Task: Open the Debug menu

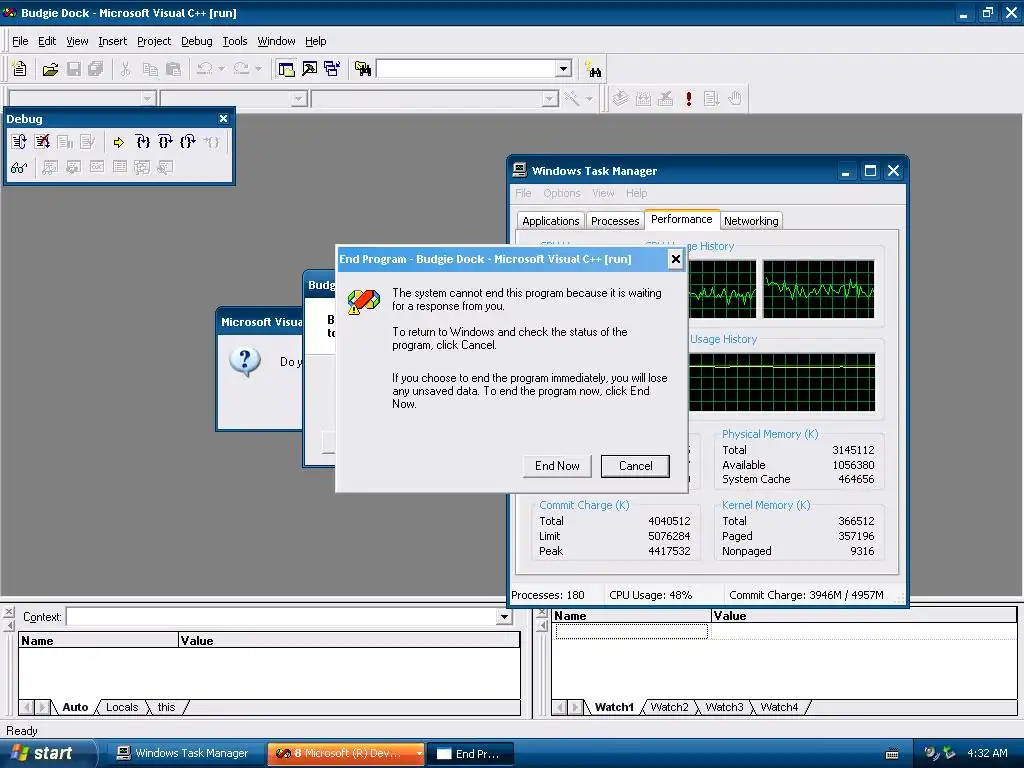Action: 197,41
